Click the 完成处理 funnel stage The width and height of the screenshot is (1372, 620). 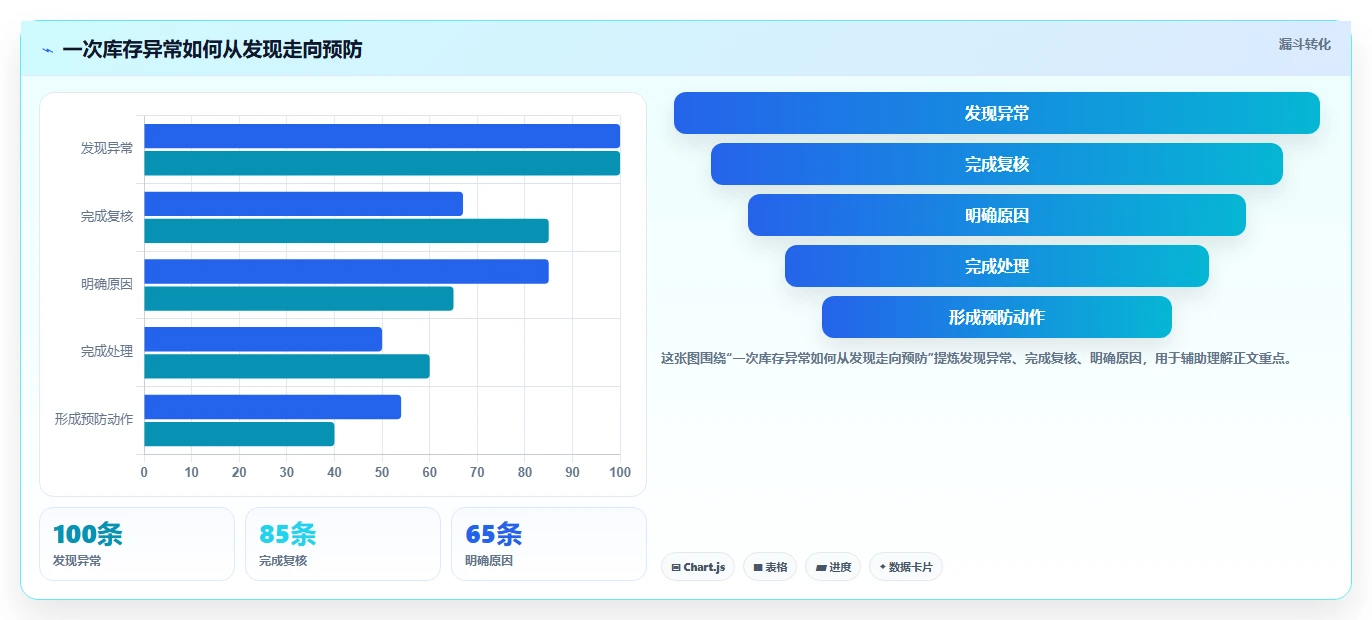(997, 266)
